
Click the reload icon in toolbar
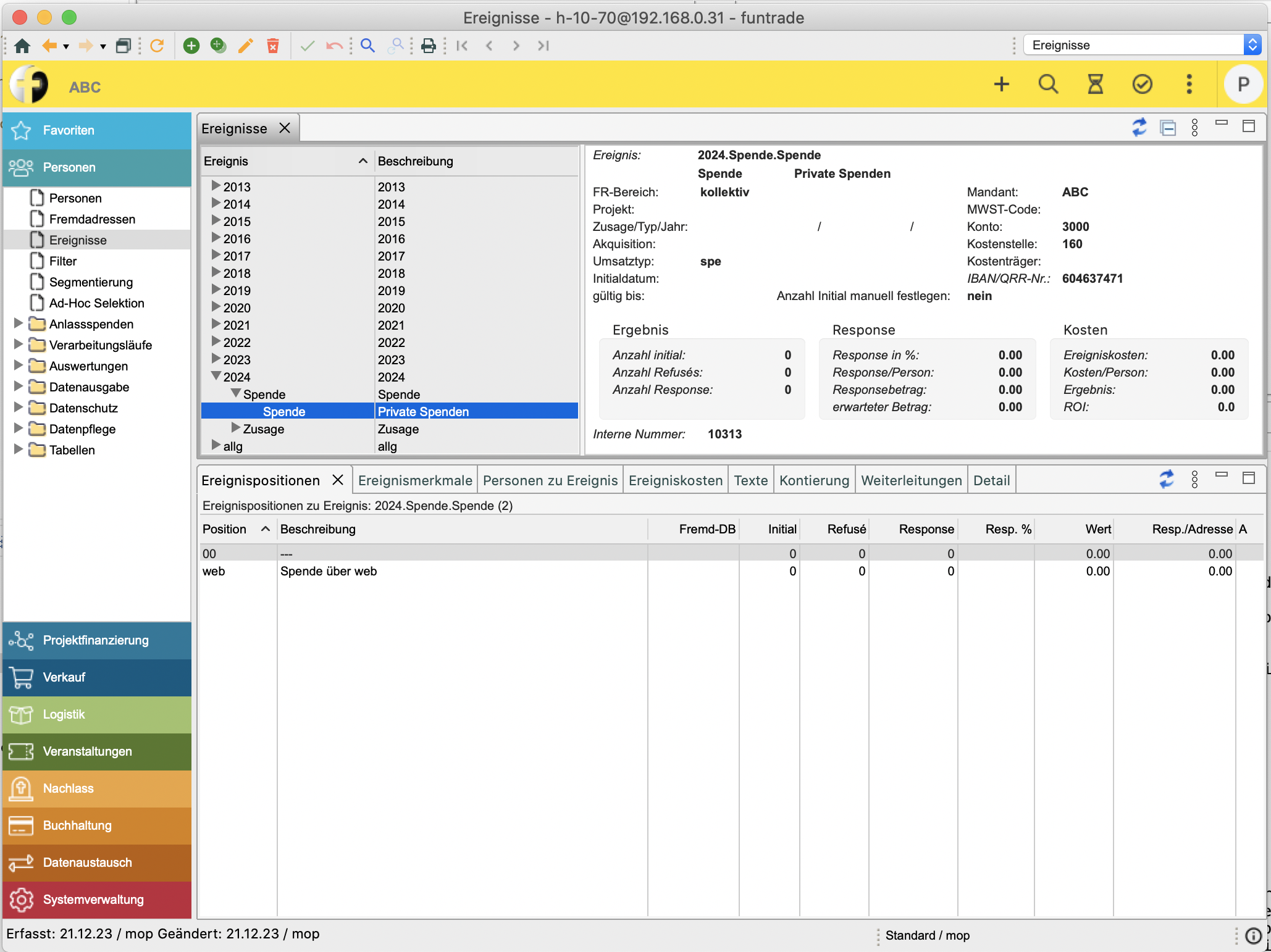157,46
